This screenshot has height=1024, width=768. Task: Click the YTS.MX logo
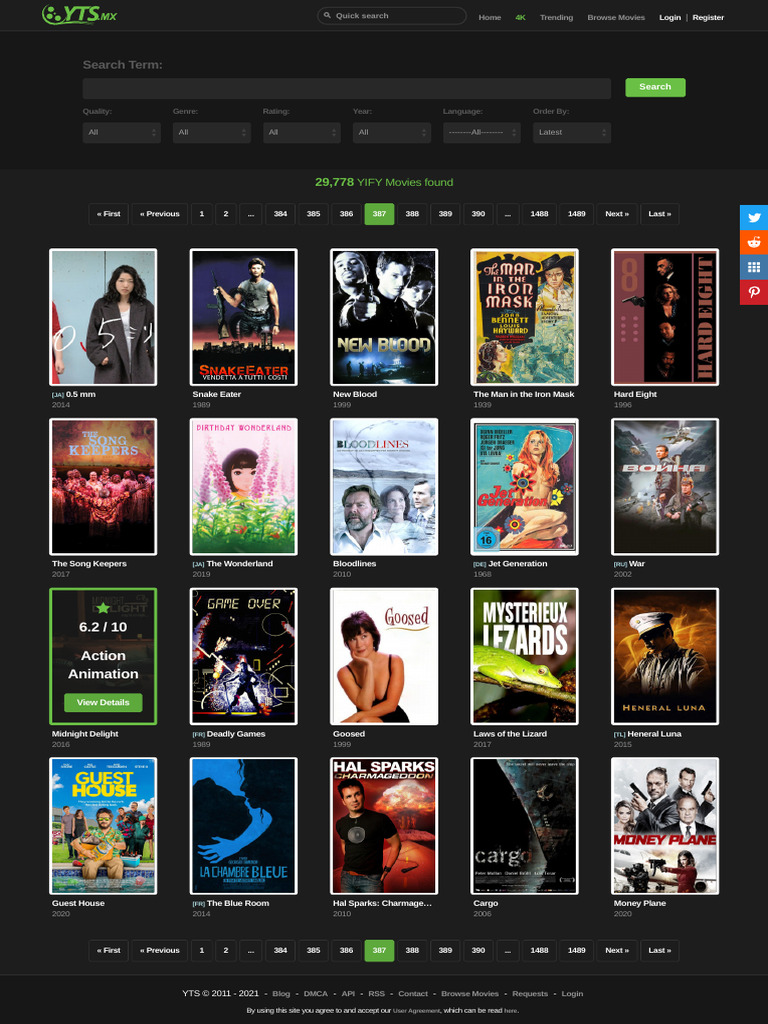tap(79, 14)
